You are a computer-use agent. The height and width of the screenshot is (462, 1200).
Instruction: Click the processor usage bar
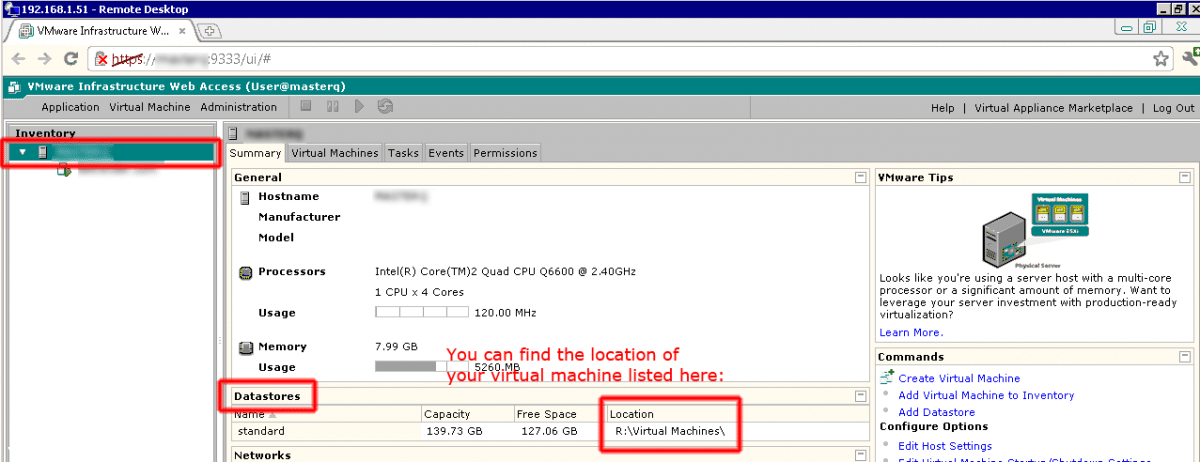coord(422,313)
